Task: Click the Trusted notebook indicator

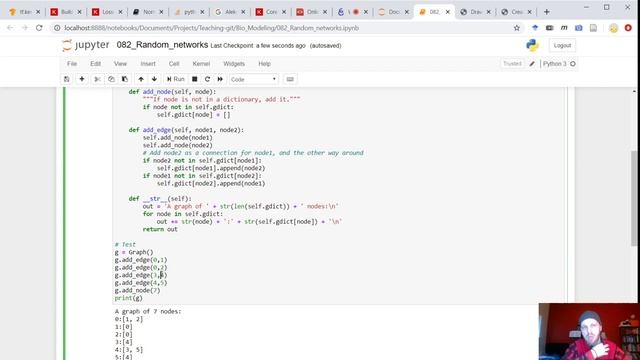Action: 512,64
